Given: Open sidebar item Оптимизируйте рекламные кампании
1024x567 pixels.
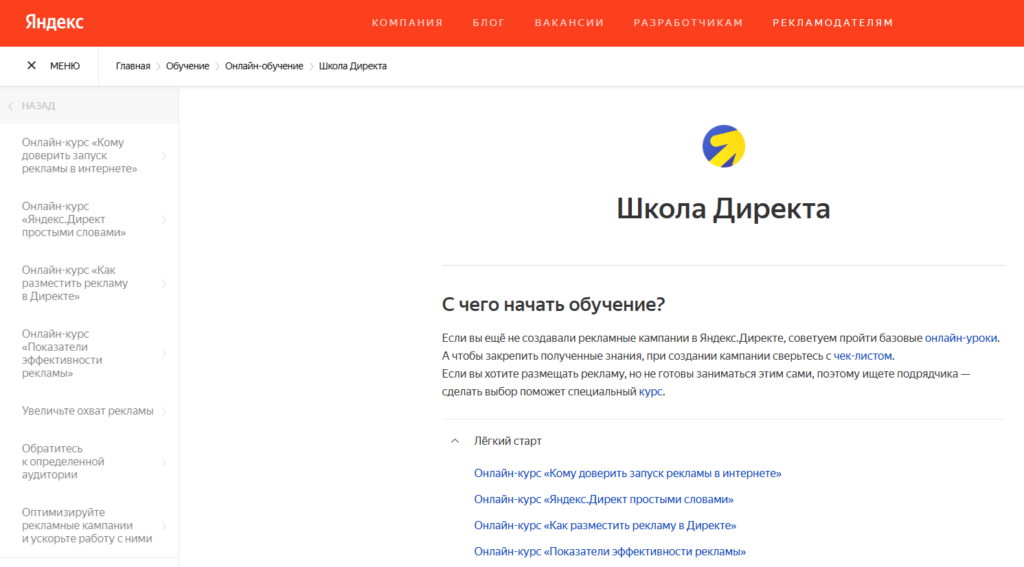Looking at the screenshot, I should tap(87, 525).
